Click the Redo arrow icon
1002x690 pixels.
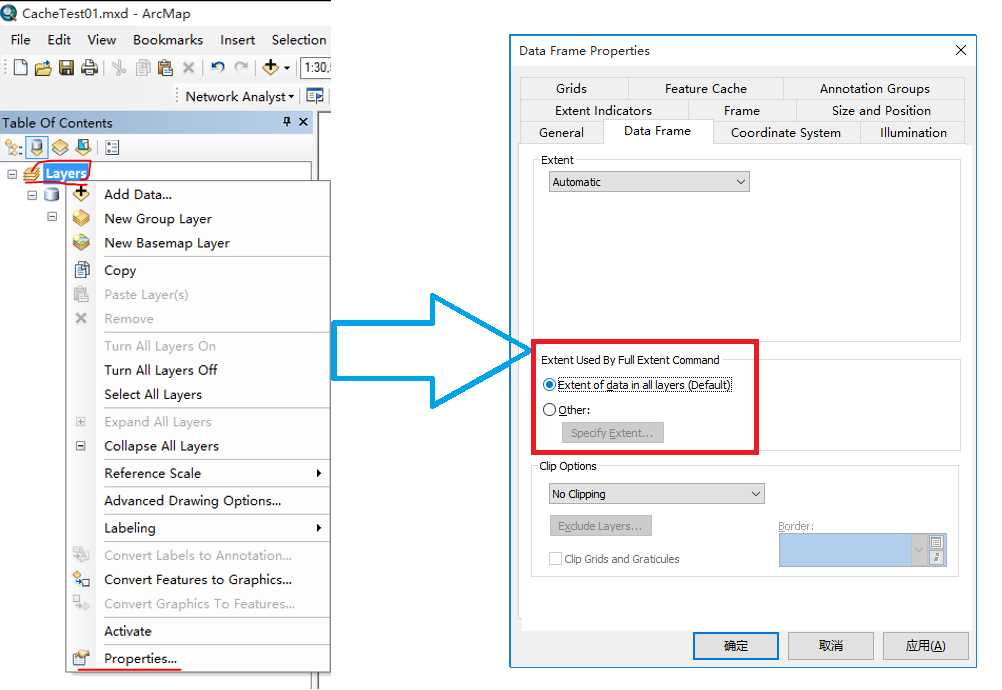[x=241, y=67]
